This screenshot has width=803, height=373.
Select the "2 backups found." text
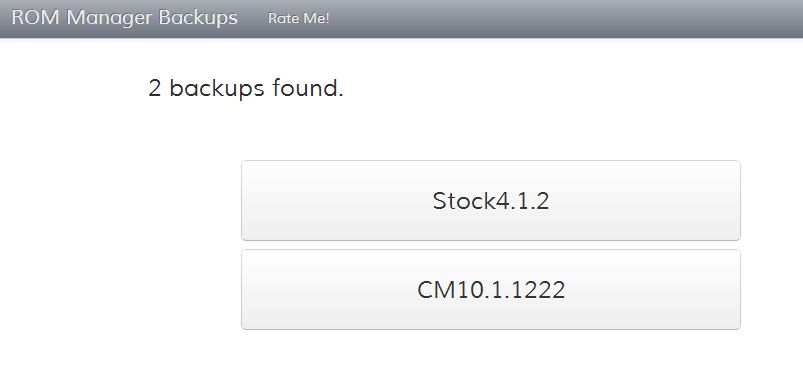point(246,88)
